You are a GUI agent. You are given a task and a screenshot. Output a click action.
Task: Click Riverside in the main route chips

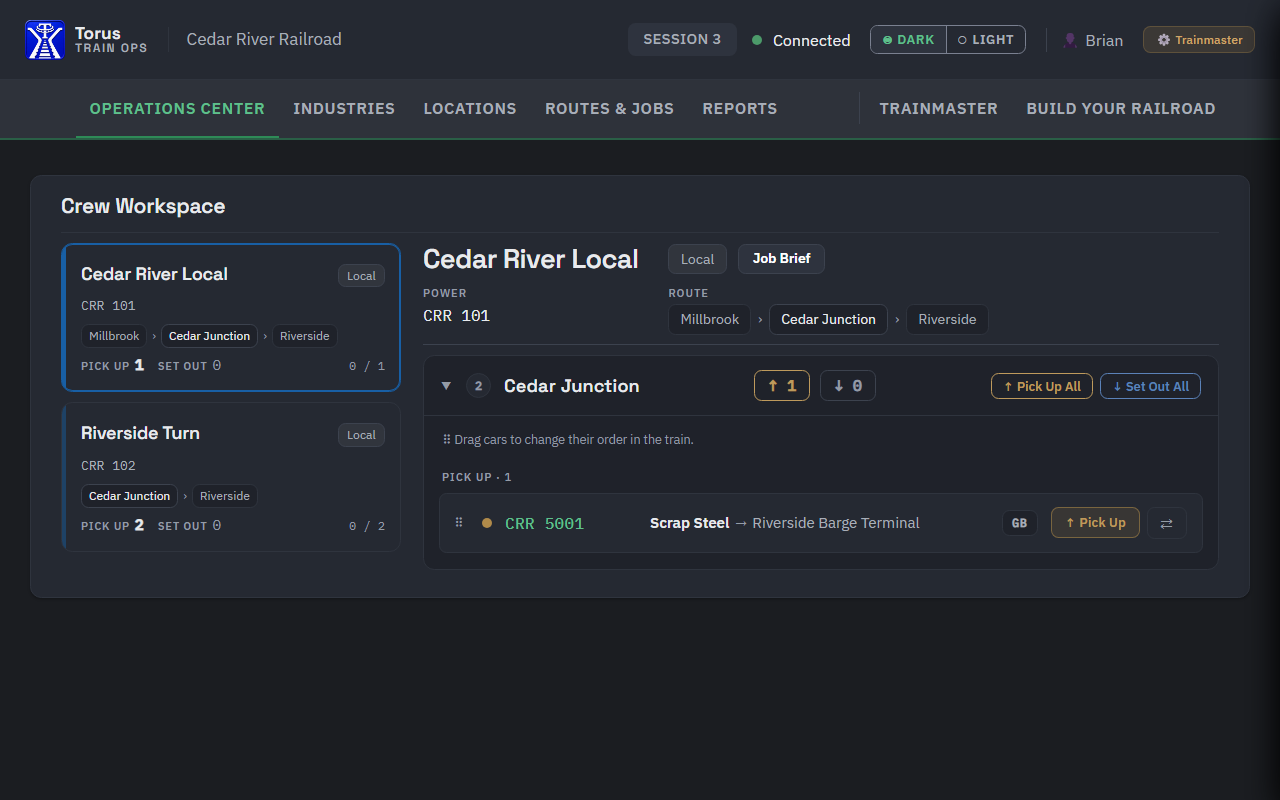947,319
